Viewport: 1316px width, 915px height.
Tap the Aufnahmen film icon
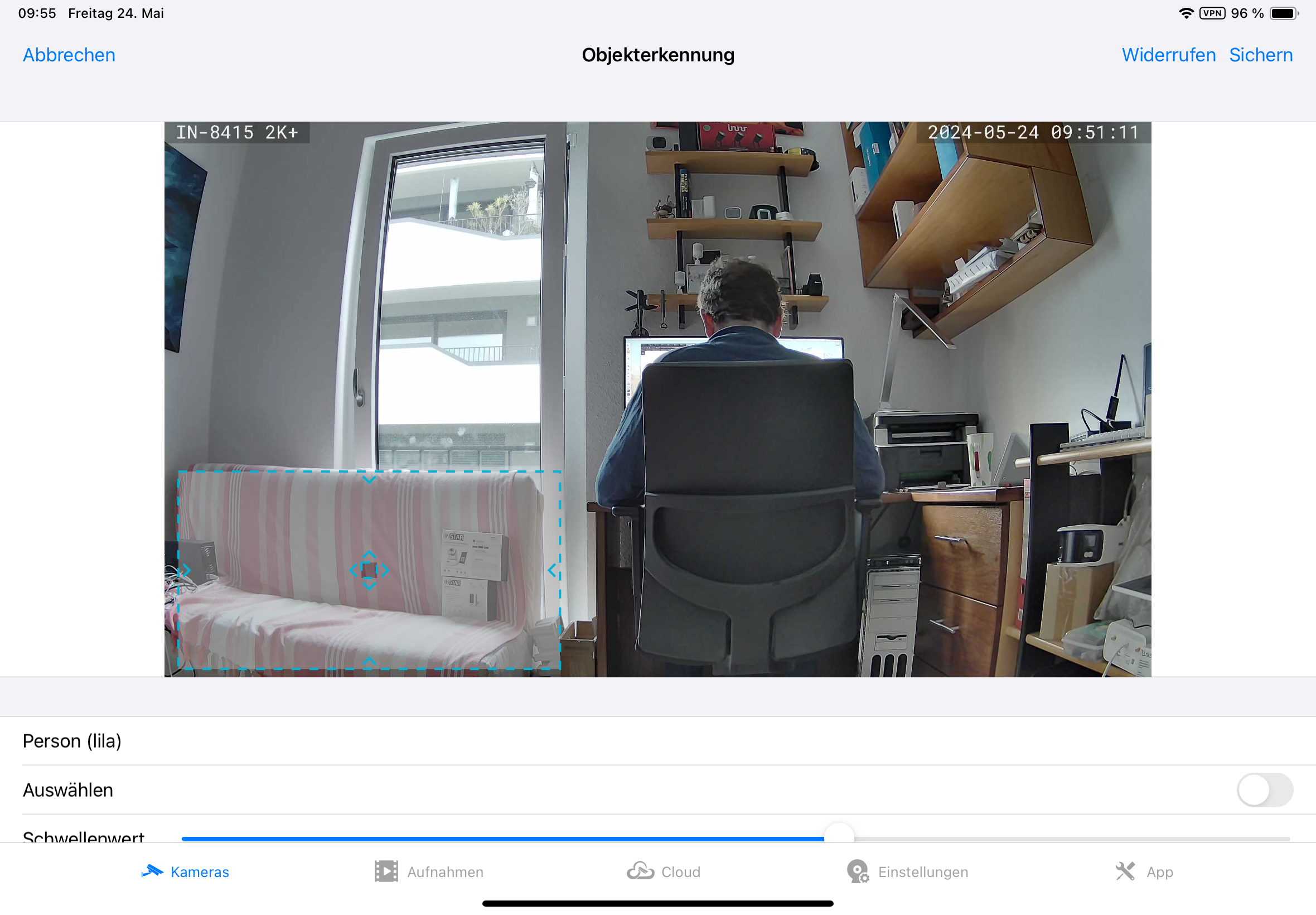(x=386, y=871)
